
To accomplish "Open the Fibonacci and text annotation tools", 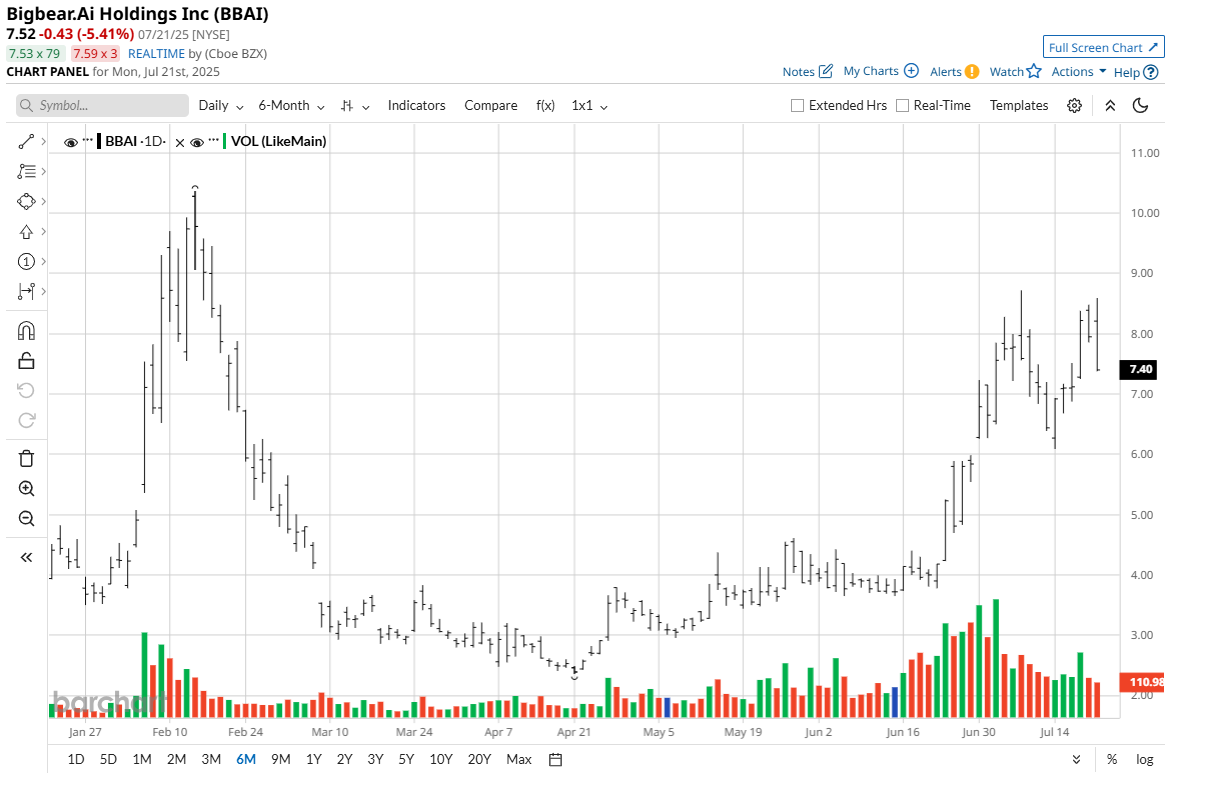I will pyautogui.click(x=26, y=171).
